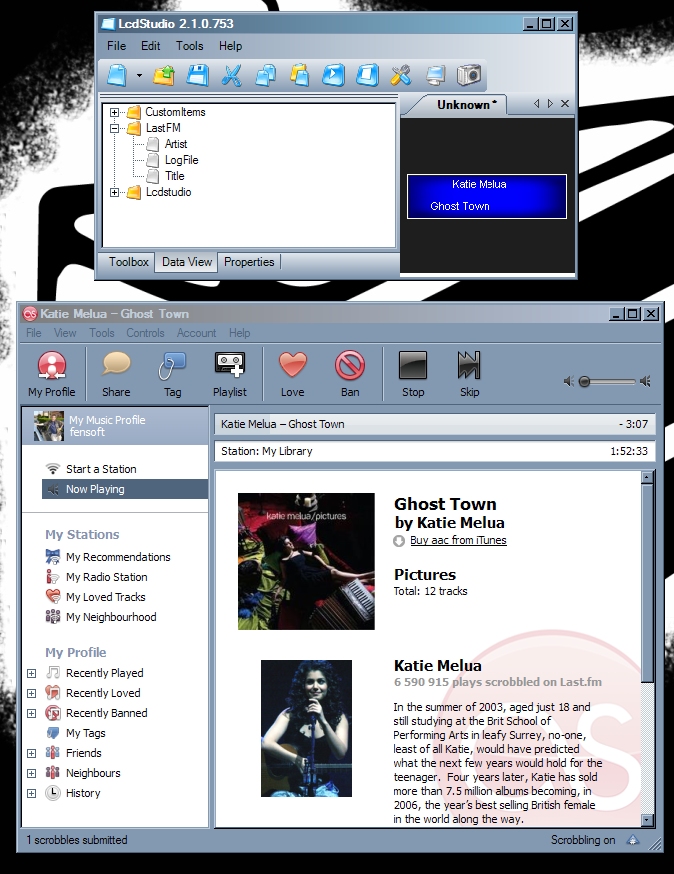Skip the current track
This screenshot has height=874, width=674.
click(469, 373)
